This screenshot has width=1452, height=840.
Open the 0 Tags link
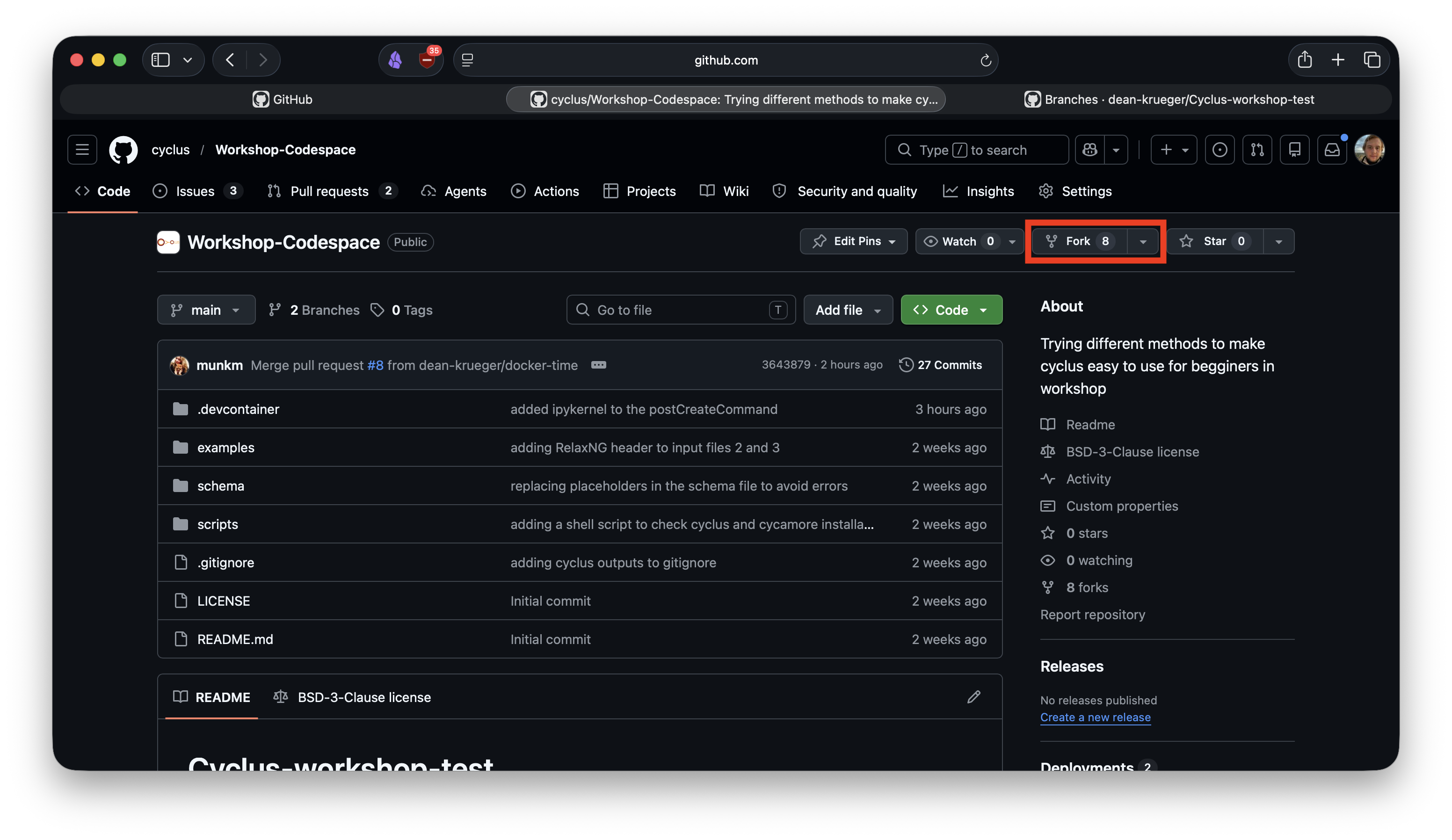coord(402,310)
